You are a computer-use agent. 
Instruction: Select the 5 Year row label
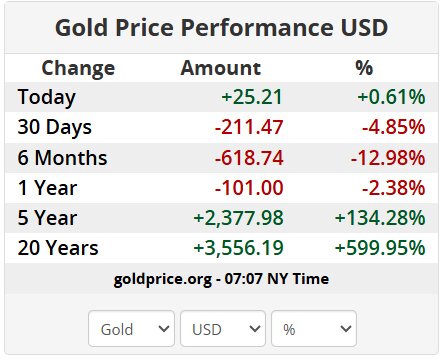(47, 218)
